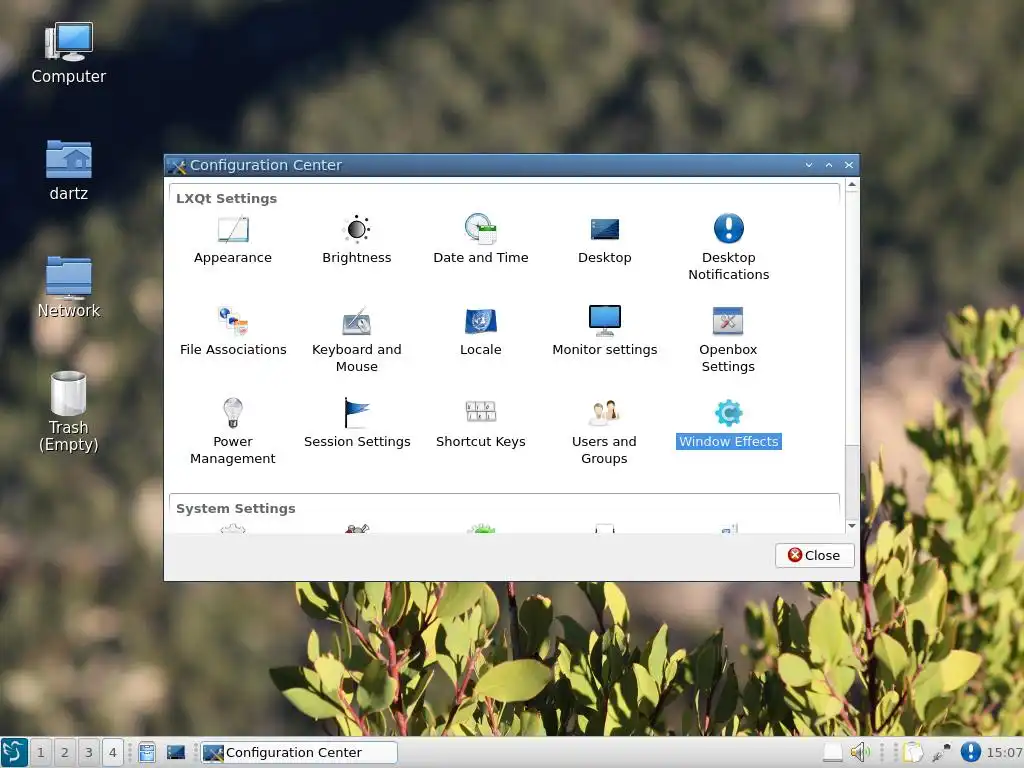Open Brightness settings
This screenshot has height=768, width=1024.
357,240
